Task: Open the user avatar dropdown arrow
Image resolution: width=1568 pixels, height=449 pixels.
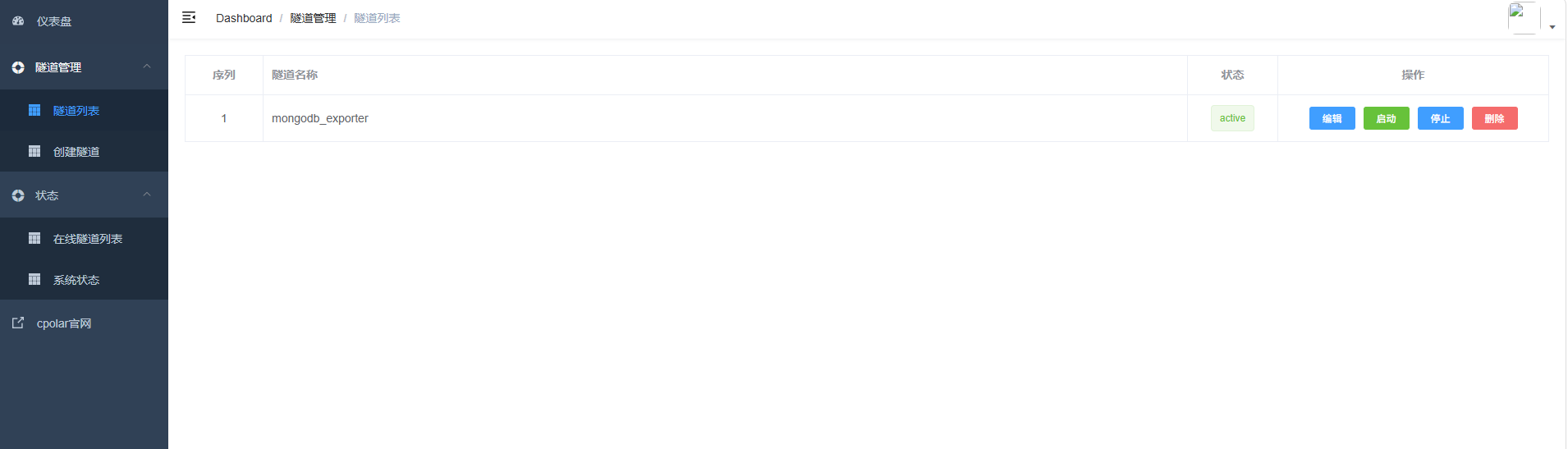Action: coord(1552,27)
